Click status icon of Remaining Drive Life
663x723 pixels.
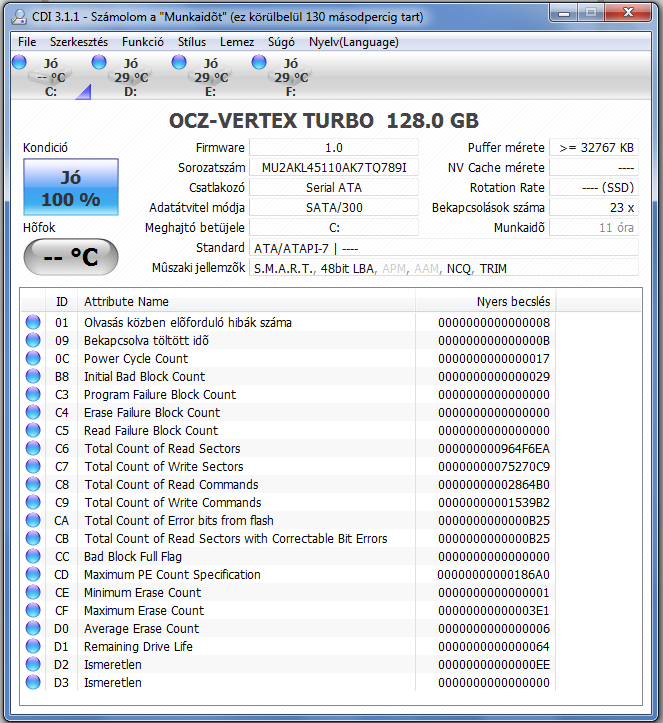click(33, 646)
